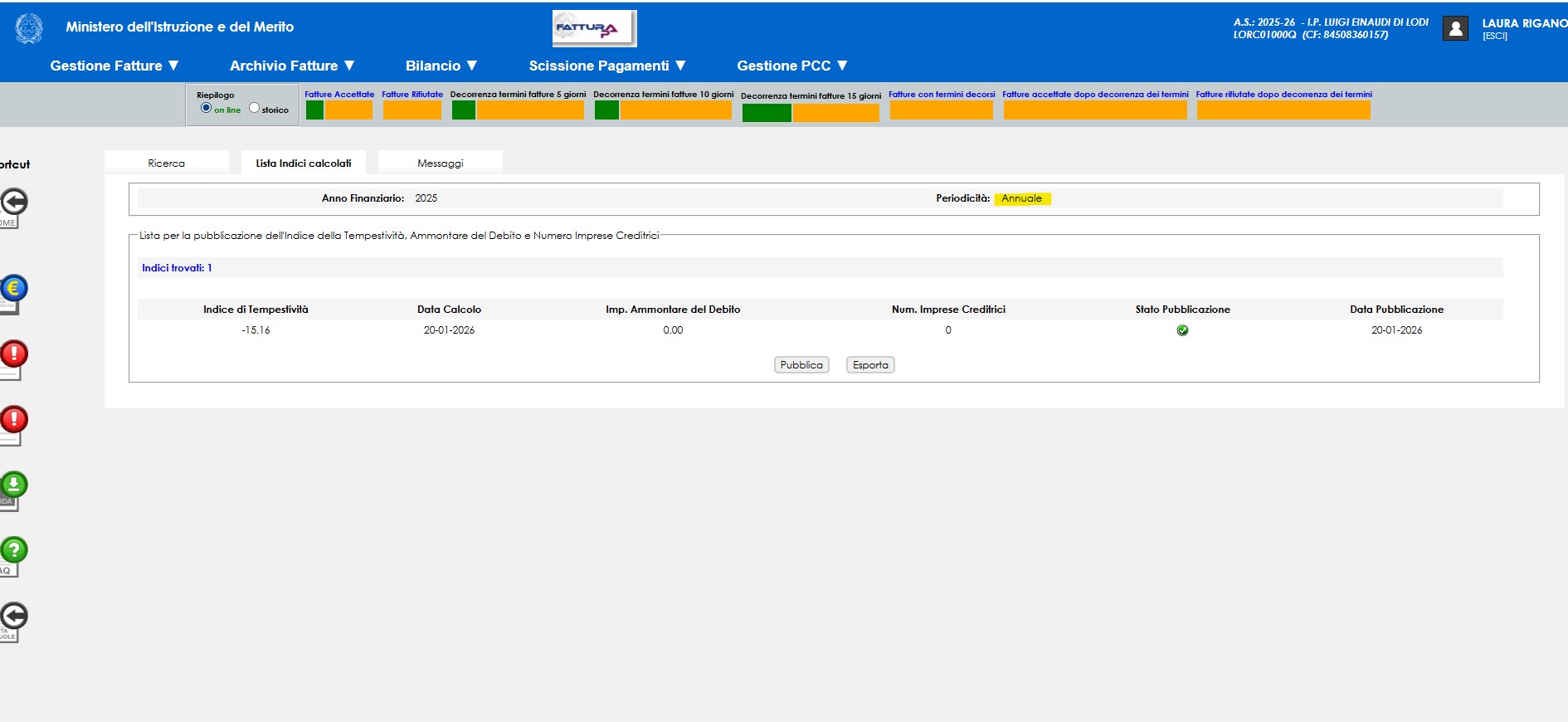Open the green download Guida icon
The width and height of the screenshot is (1568, 722).
click(x=13, y=485)
